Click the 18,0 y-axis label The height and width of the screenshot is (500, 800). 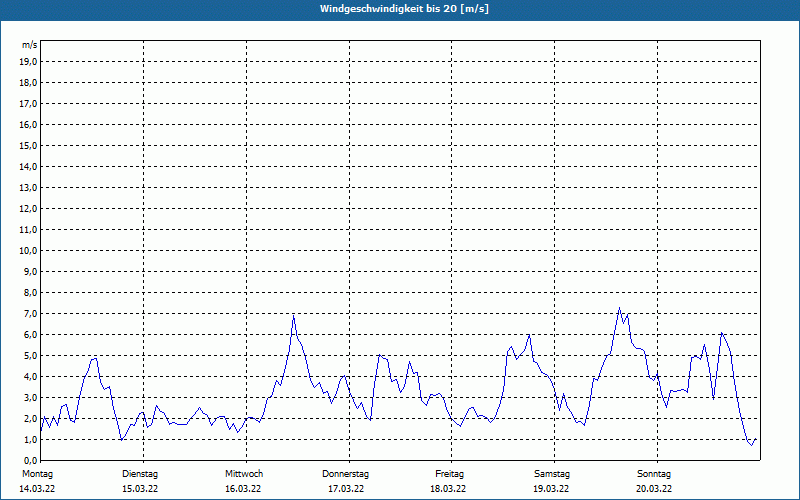pos(28,83)
